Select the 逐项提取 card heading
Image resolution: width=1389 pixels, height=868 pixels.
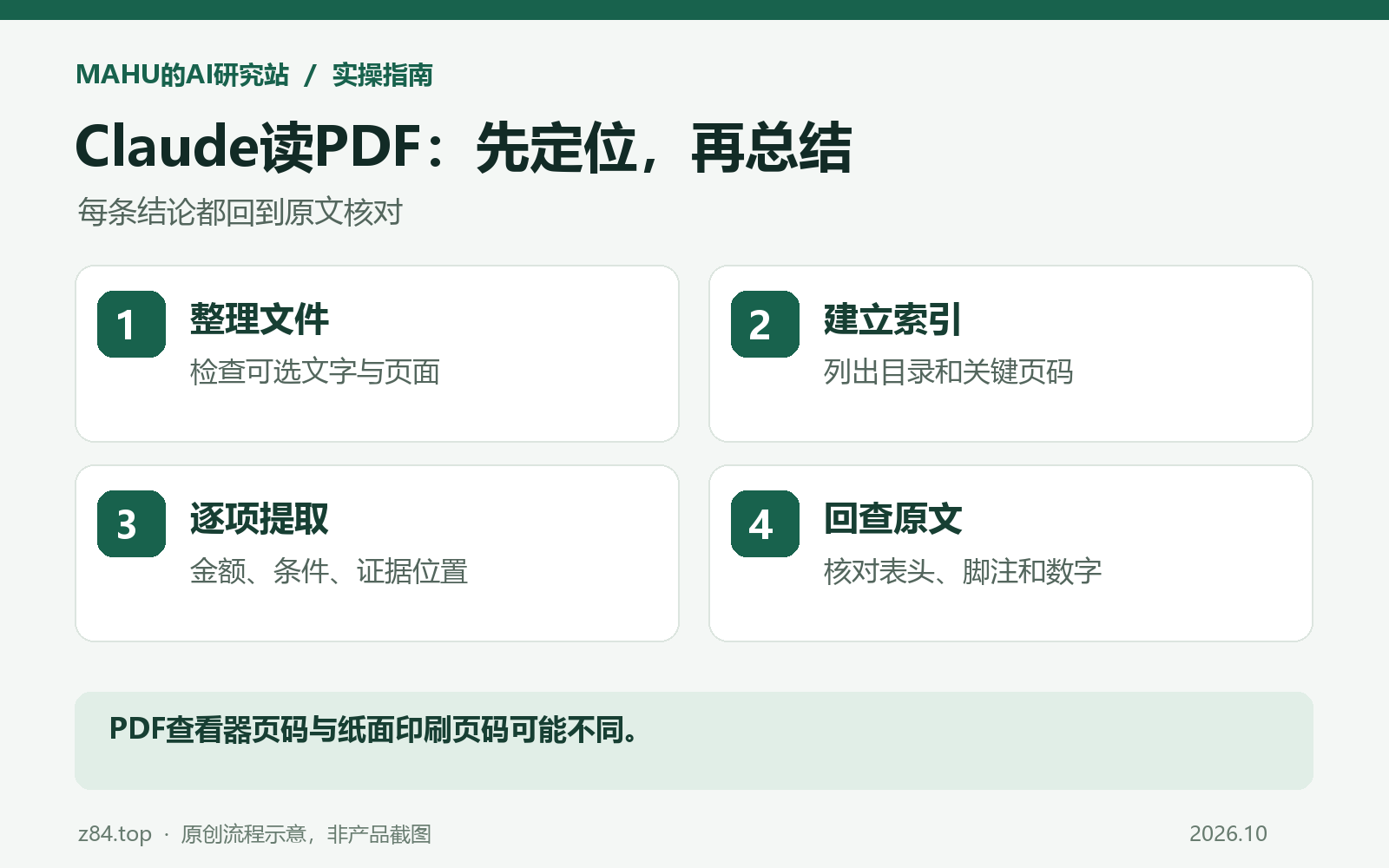(260, 519)
